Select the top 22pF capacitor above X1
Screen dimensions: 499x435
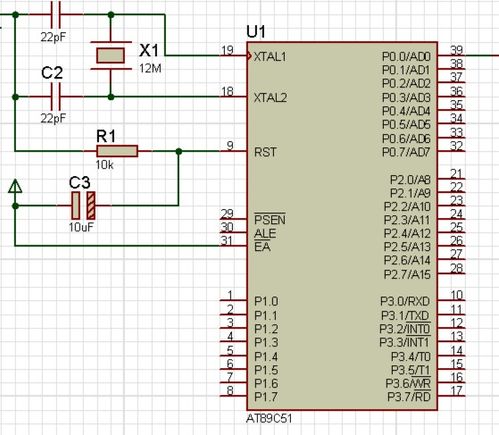pos(55,14)
